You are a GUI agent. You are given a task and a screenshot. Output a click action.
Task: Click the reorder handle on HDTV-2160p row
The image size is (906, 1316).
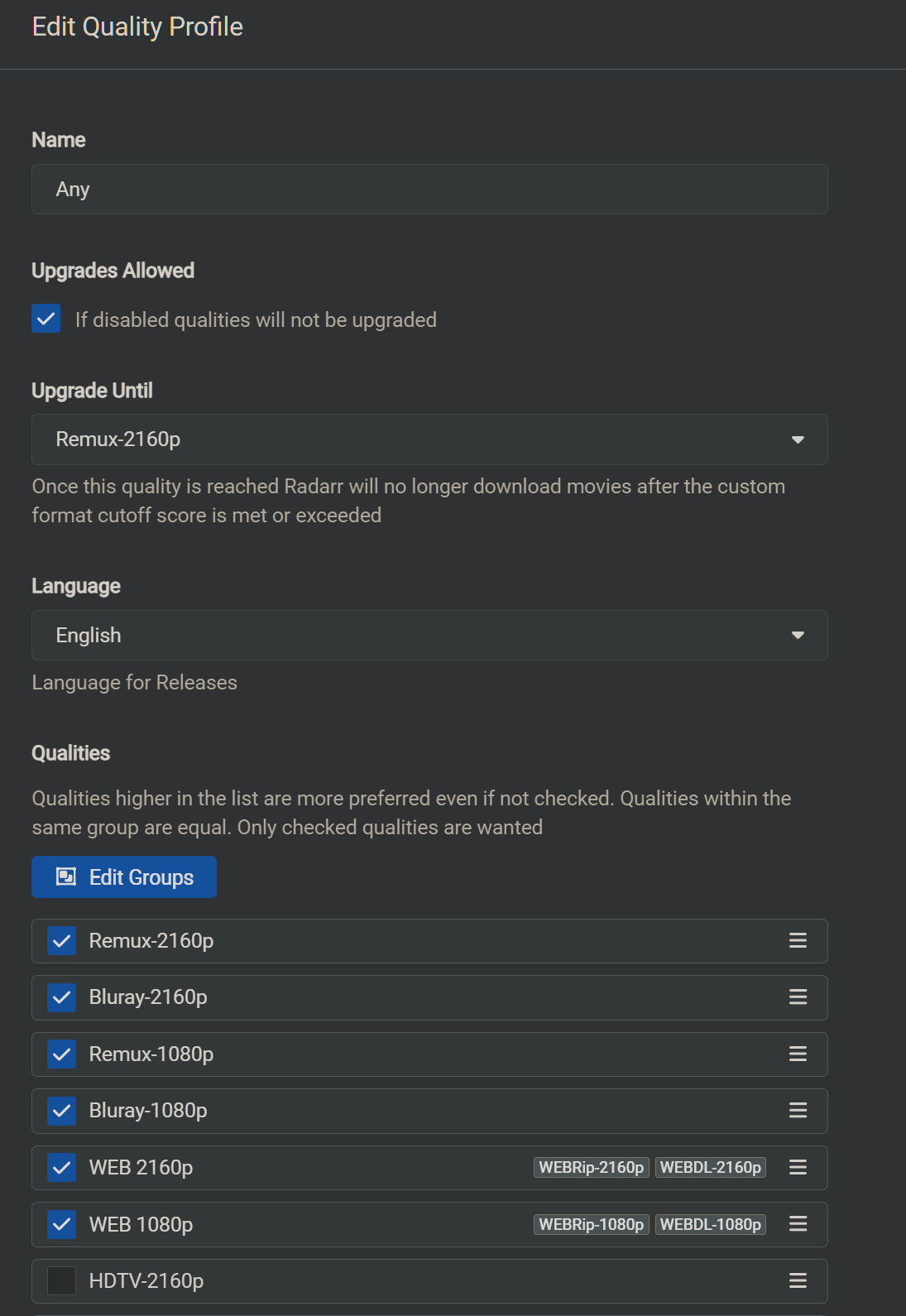click(x=798, y=1280)
